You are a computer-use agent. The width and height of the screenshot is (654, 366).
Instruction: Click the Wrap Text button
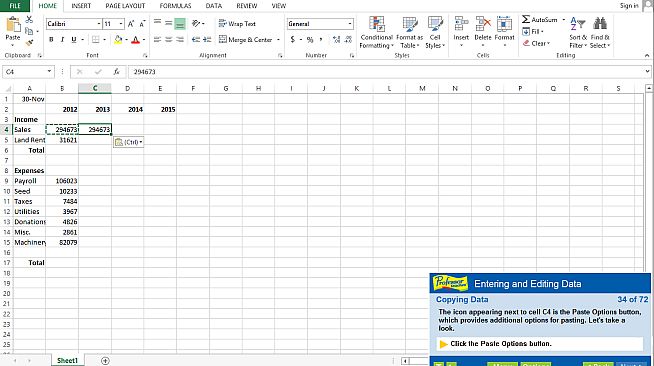click(237, 24)
